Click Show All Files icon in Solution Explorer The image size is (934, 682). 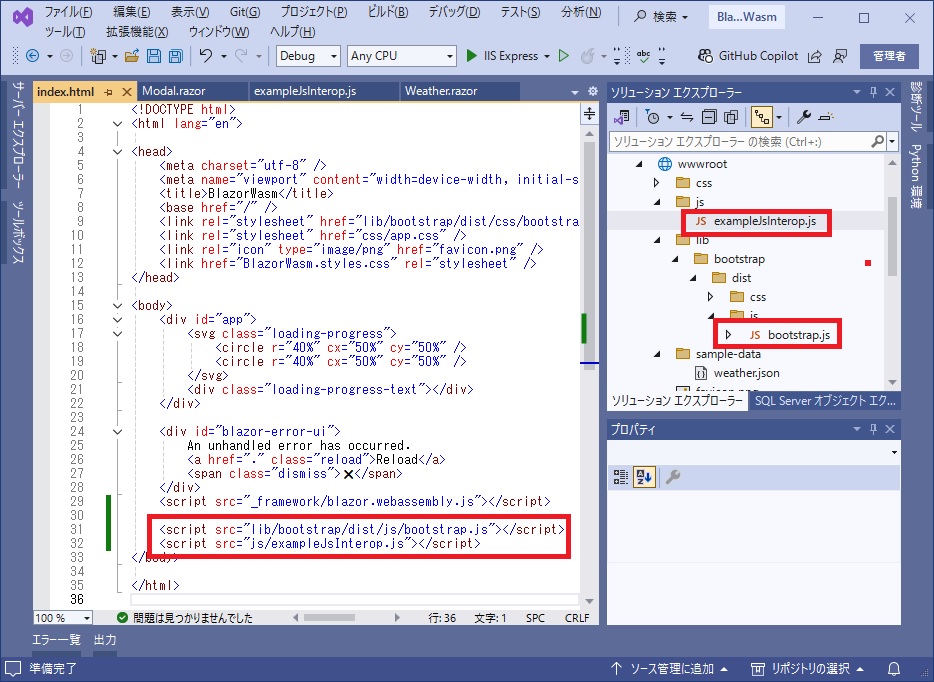point(731,117)
